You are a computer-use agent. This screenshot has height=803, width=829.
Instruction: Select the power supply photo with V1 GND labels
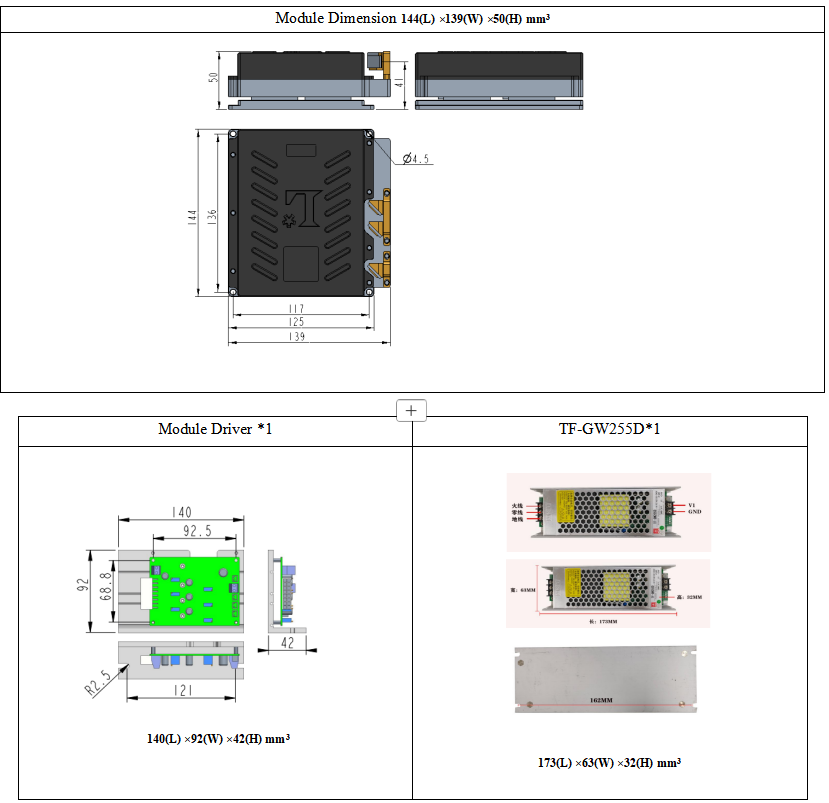609,512
